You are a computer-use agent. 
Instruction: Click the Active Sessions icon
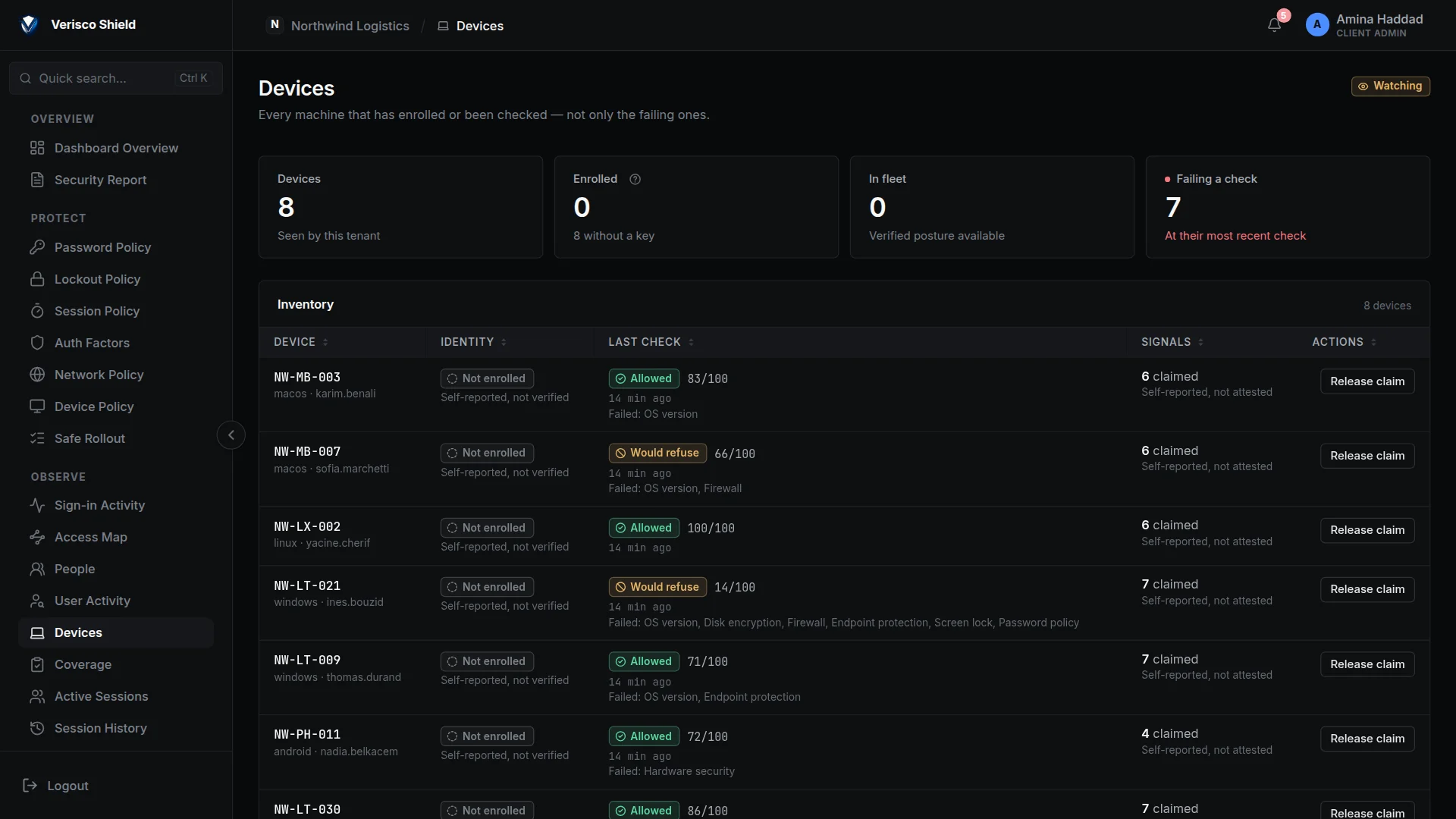[x=37, y=696]
